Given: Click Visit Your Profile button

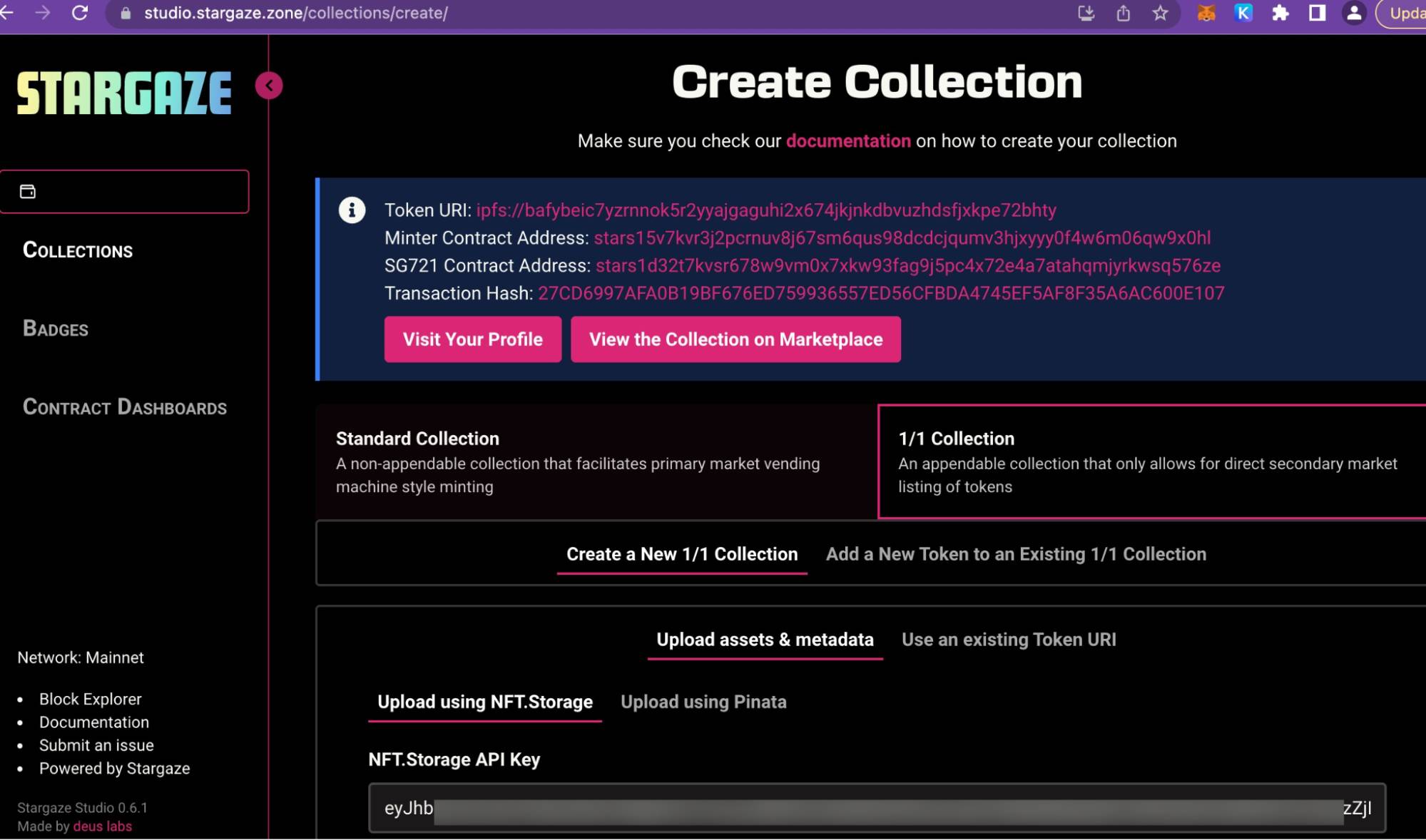Looking at the screenshot, I should [x=472, y=339].
